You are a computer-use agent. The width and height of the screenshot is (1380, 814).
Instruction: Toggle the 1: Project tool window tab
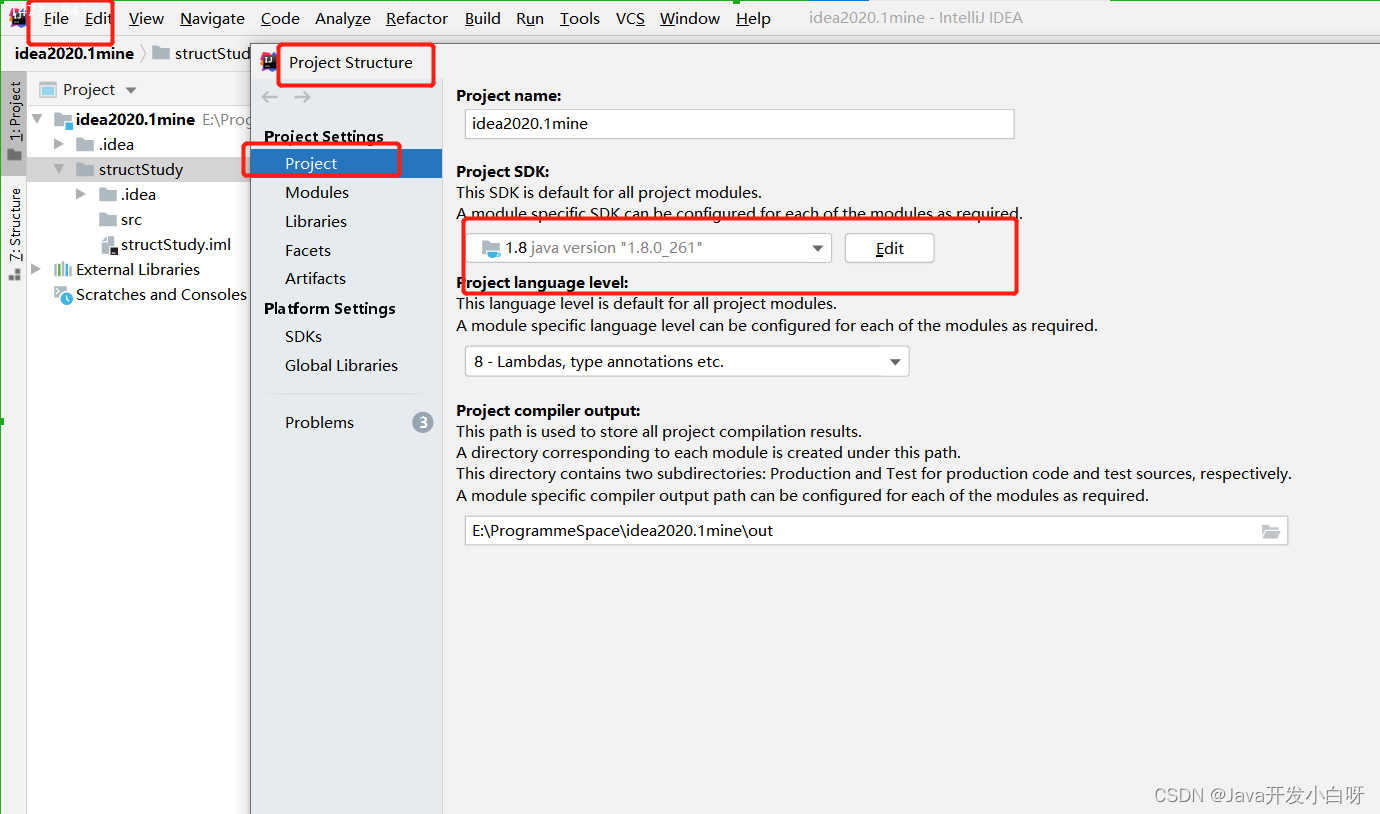[x=14, y=120]
